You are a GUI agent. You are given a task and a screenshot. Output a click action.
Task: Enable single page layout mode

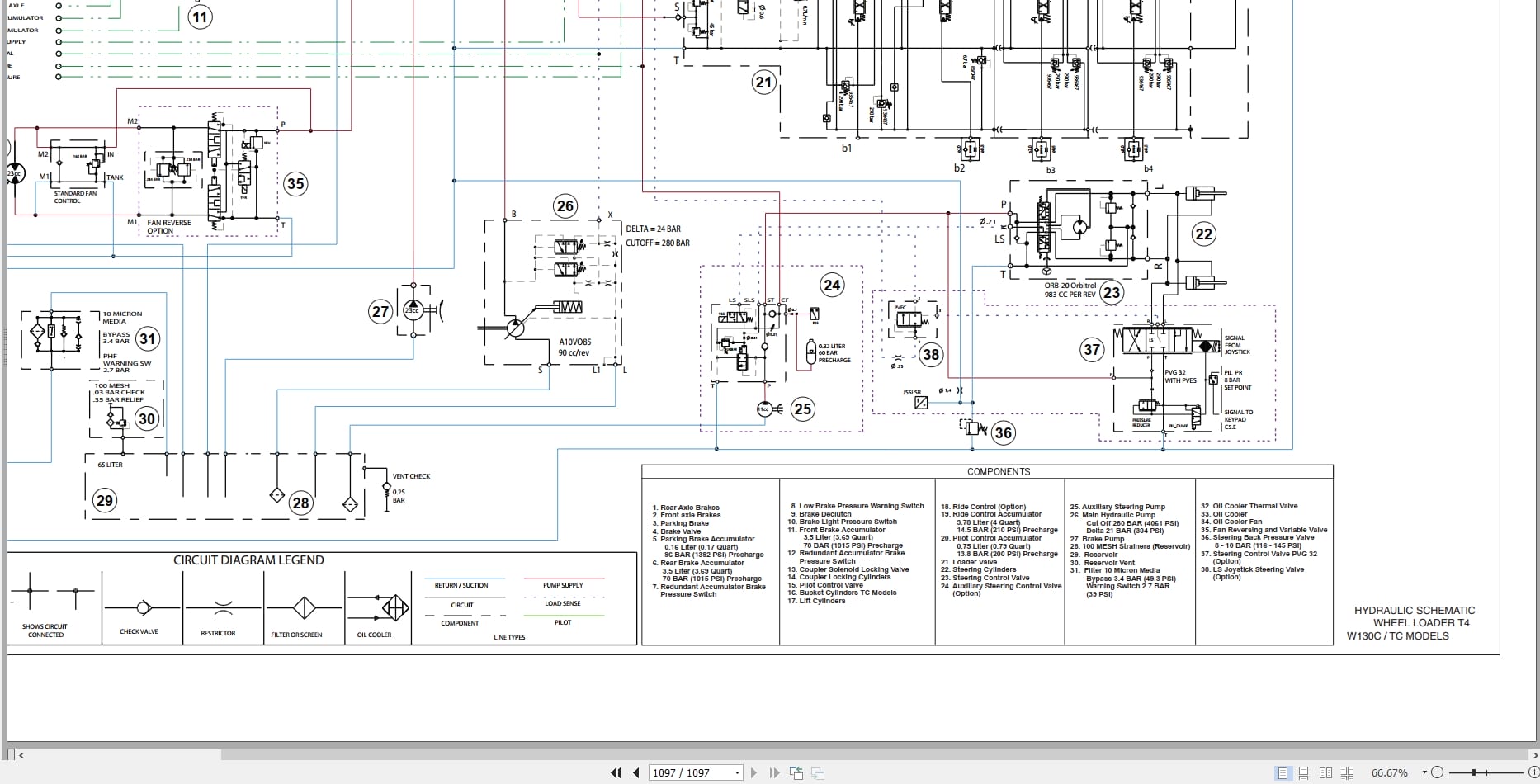[x=1283, y=772]
